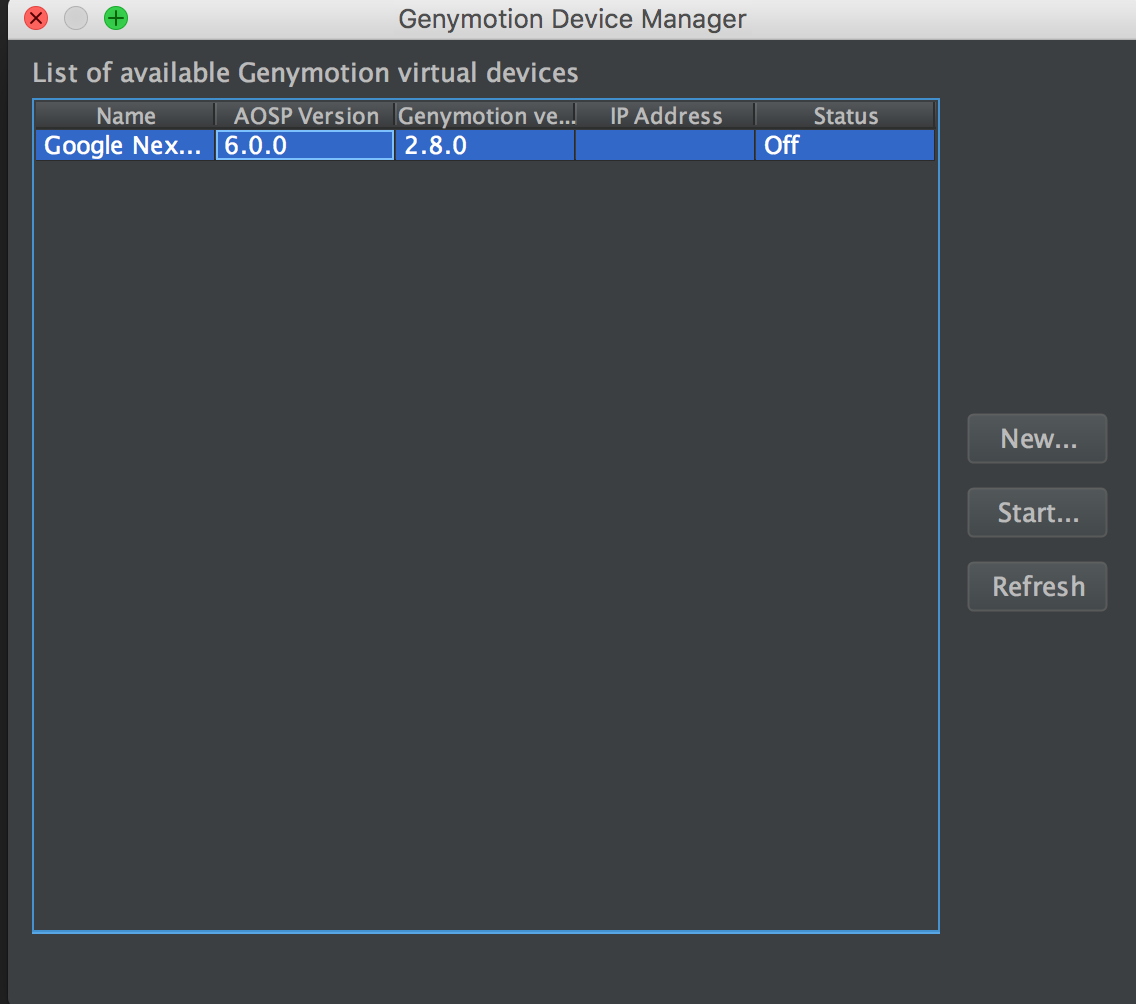This screenshot has height=1004, width=1136.
Task: Click the green maximize window button
Action: tap(116, 18)
